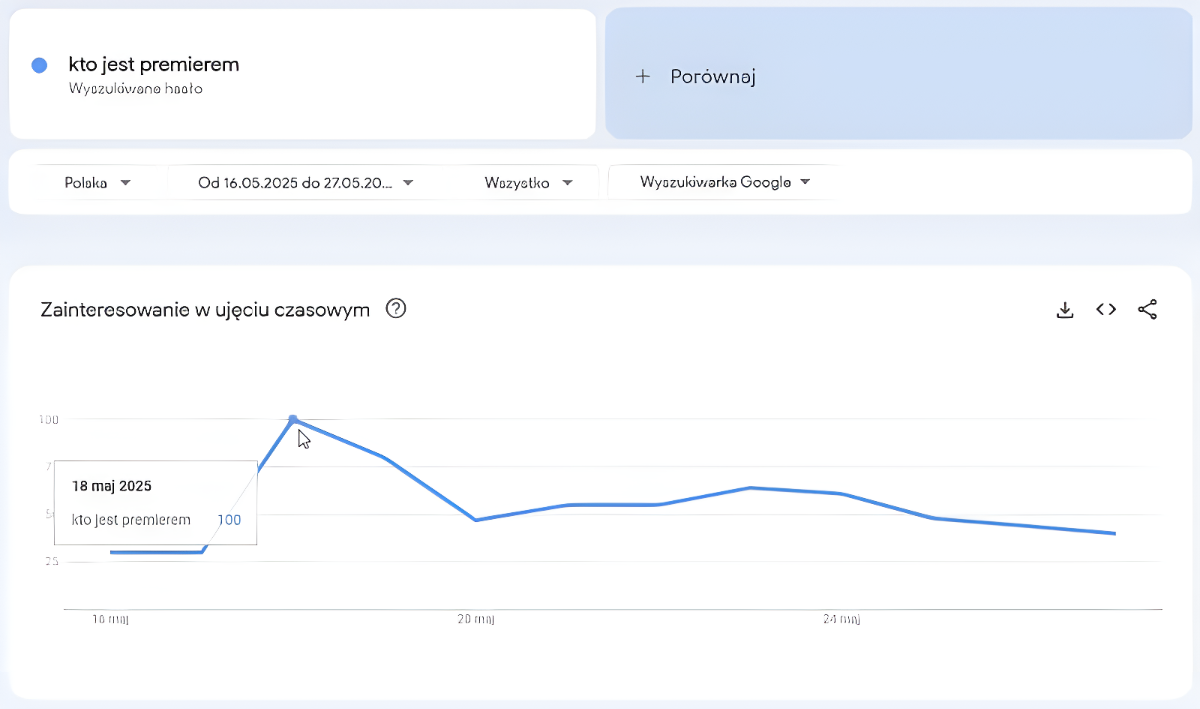Open the Polska country dropdown

tap(98, 182)
